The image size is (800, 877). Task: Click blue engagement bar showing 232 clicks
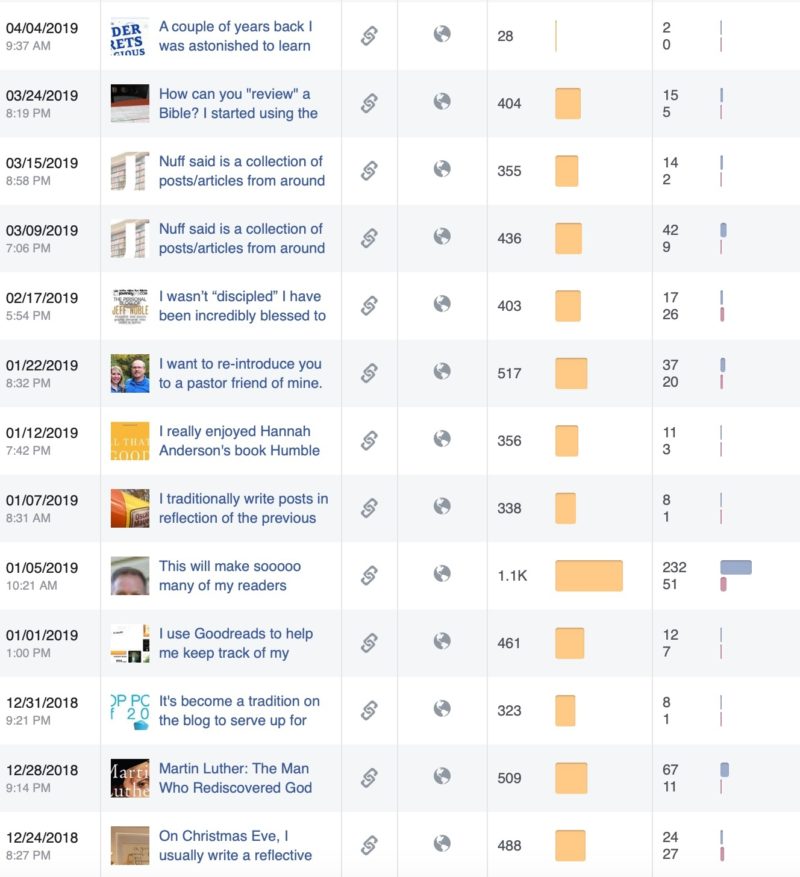(736, 567)
